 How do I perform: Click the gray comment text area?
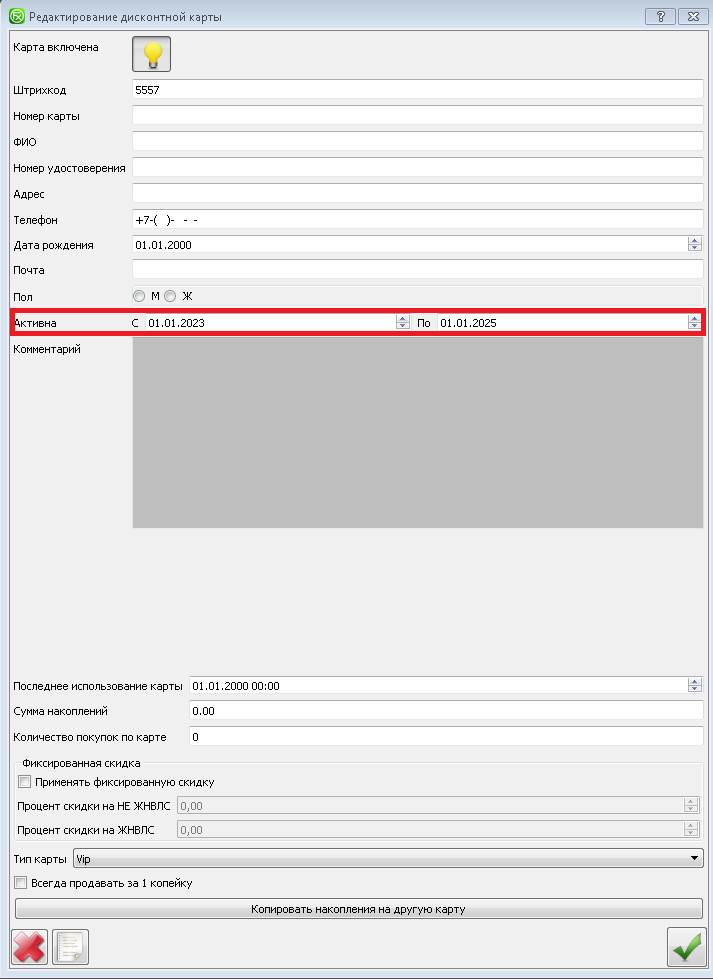point(417,432)
